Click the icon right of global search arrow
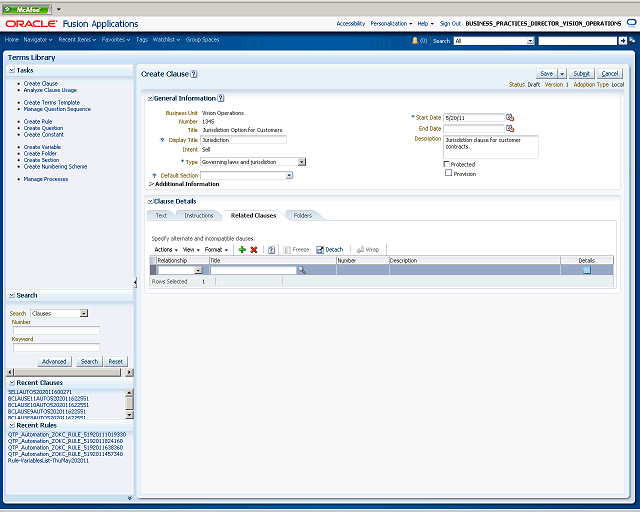 [632, 40]
